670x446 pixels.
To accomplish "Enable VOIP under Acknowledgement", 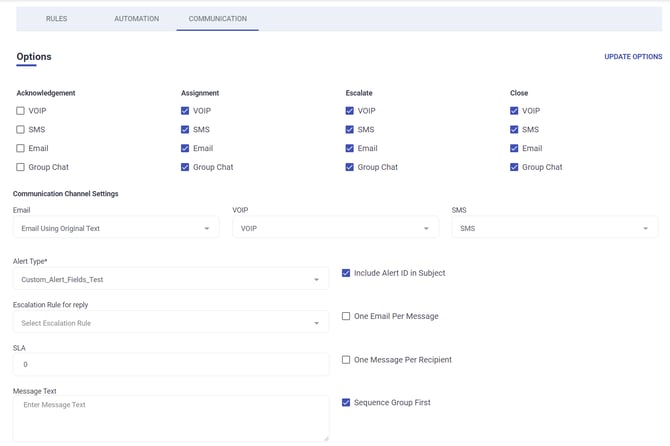I will click(21, 111).
